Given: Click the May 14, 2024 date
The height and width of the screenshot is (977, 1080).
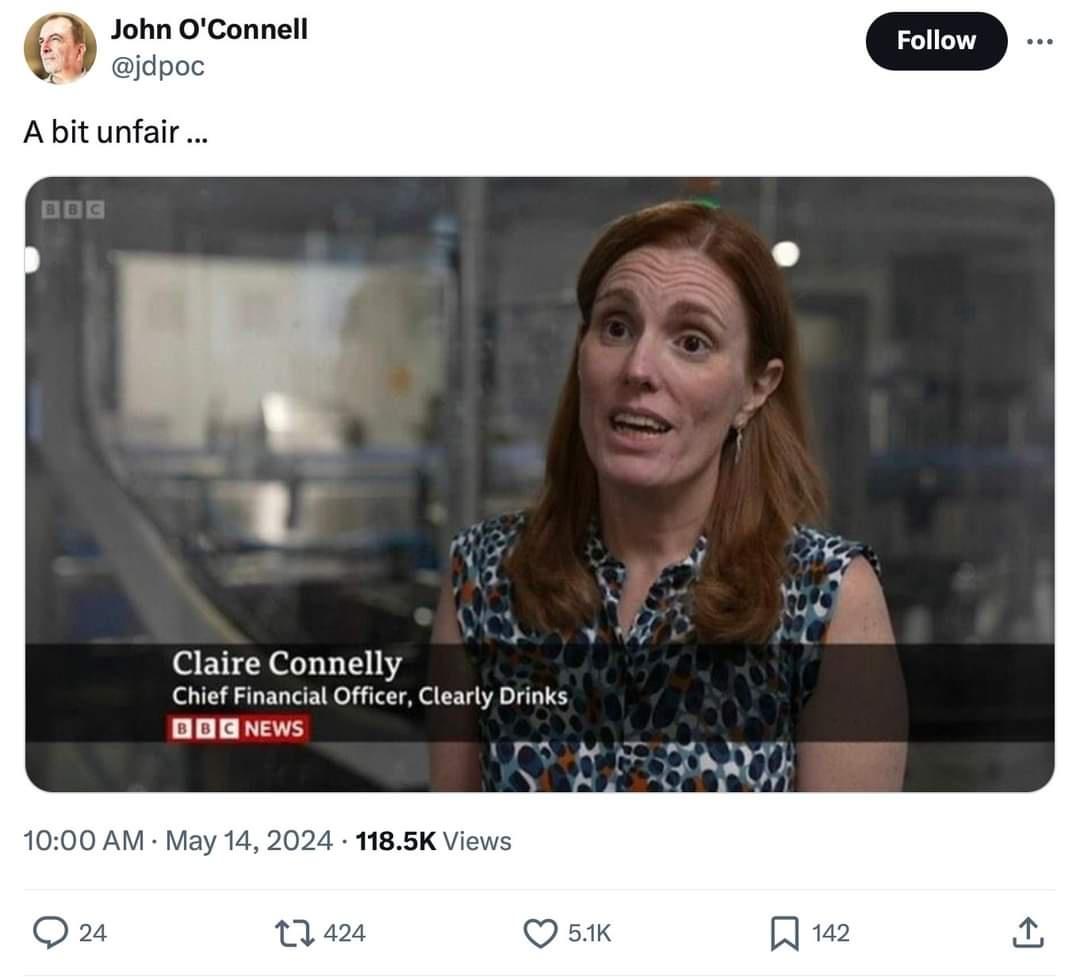Looking at the screenshot, I should point(248,841).
